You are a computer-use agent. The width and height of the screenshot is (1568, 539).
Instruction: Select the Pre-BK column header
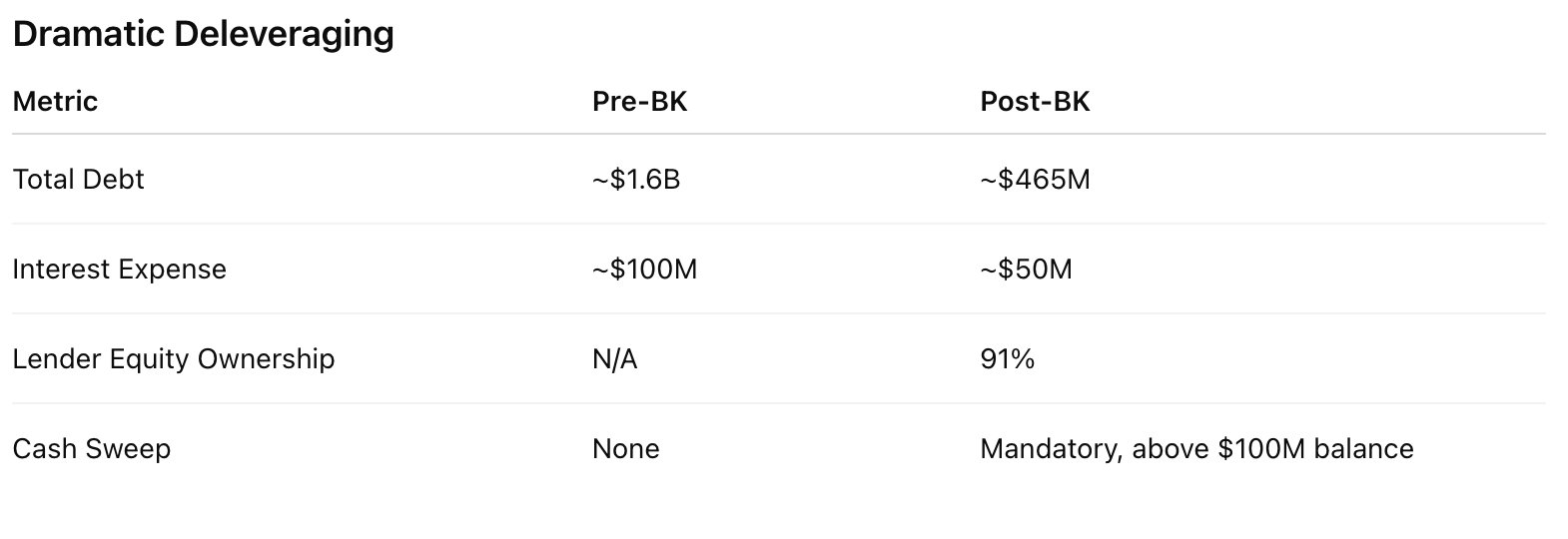tap(639, 101)
